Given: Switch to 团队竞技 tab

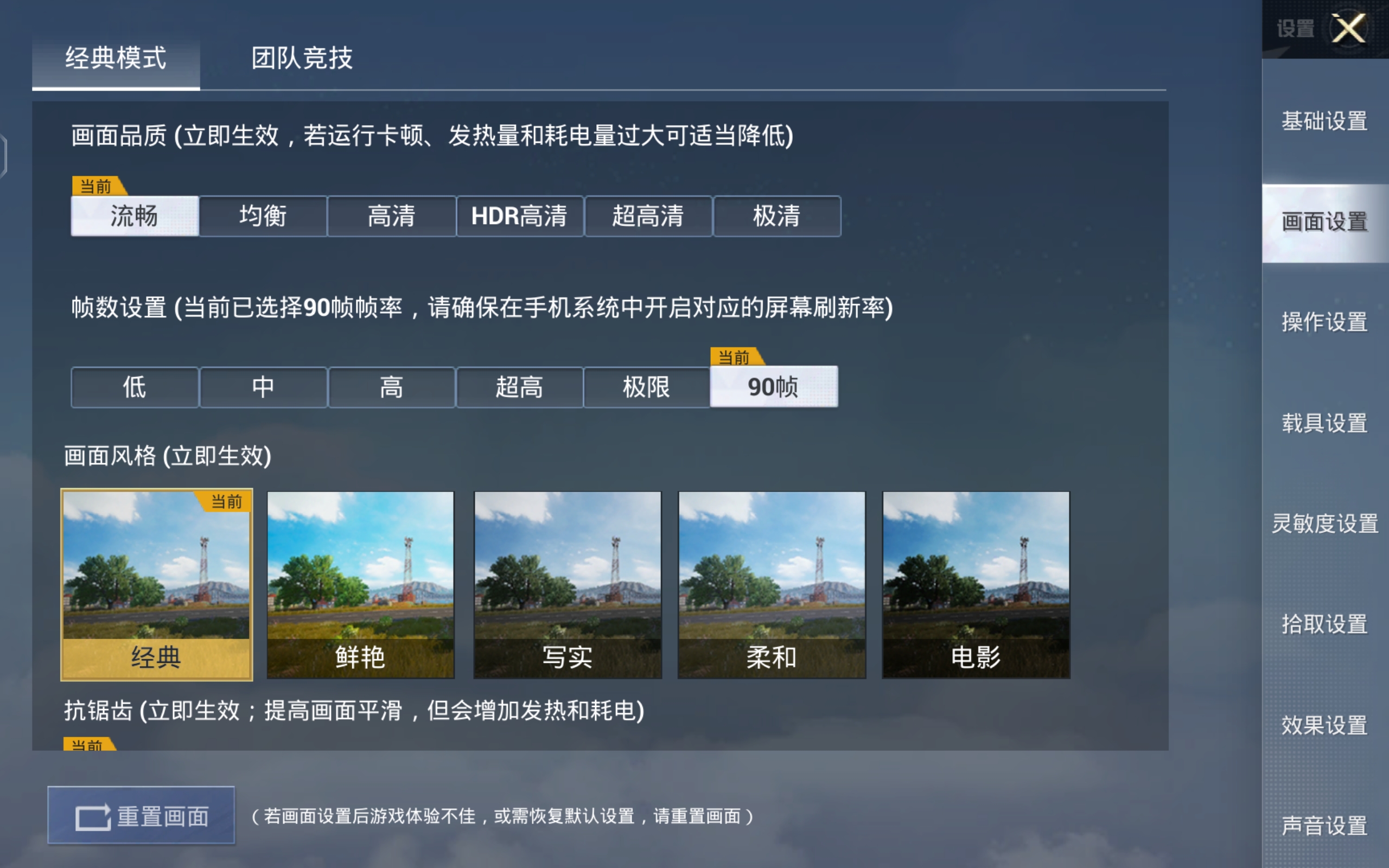Looking at the screenshot, I should click(302, 58).
